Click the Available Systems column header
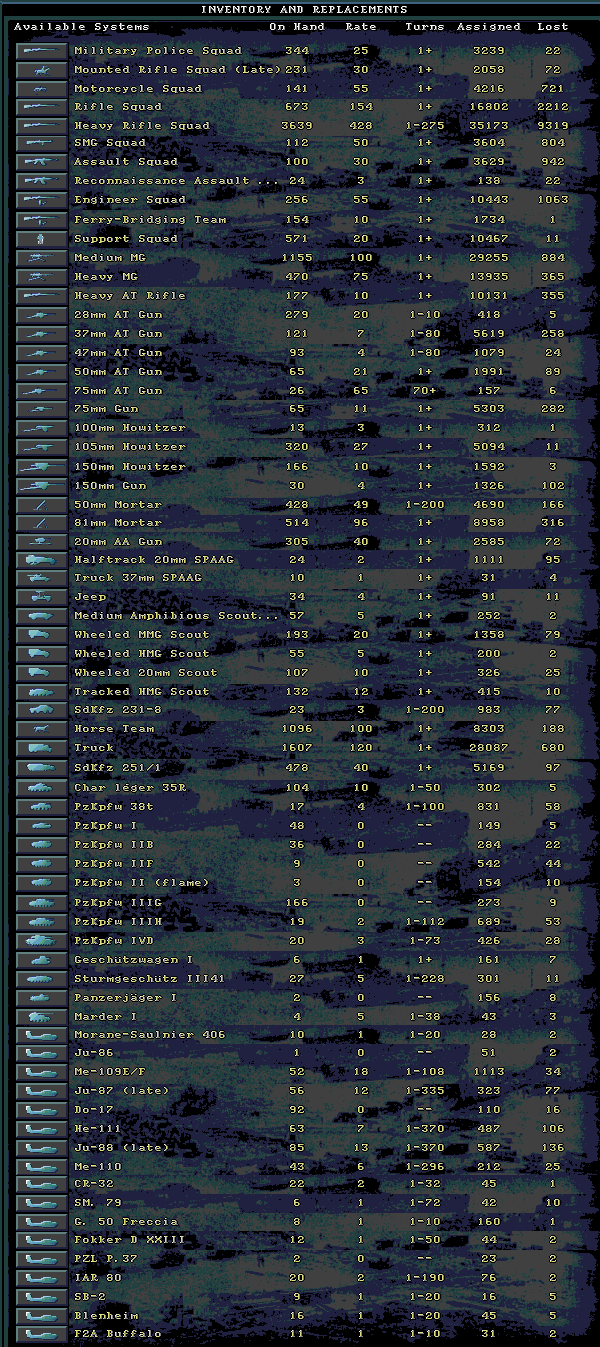The width and height of the screenshot is (600, 1347). [81, 27]
